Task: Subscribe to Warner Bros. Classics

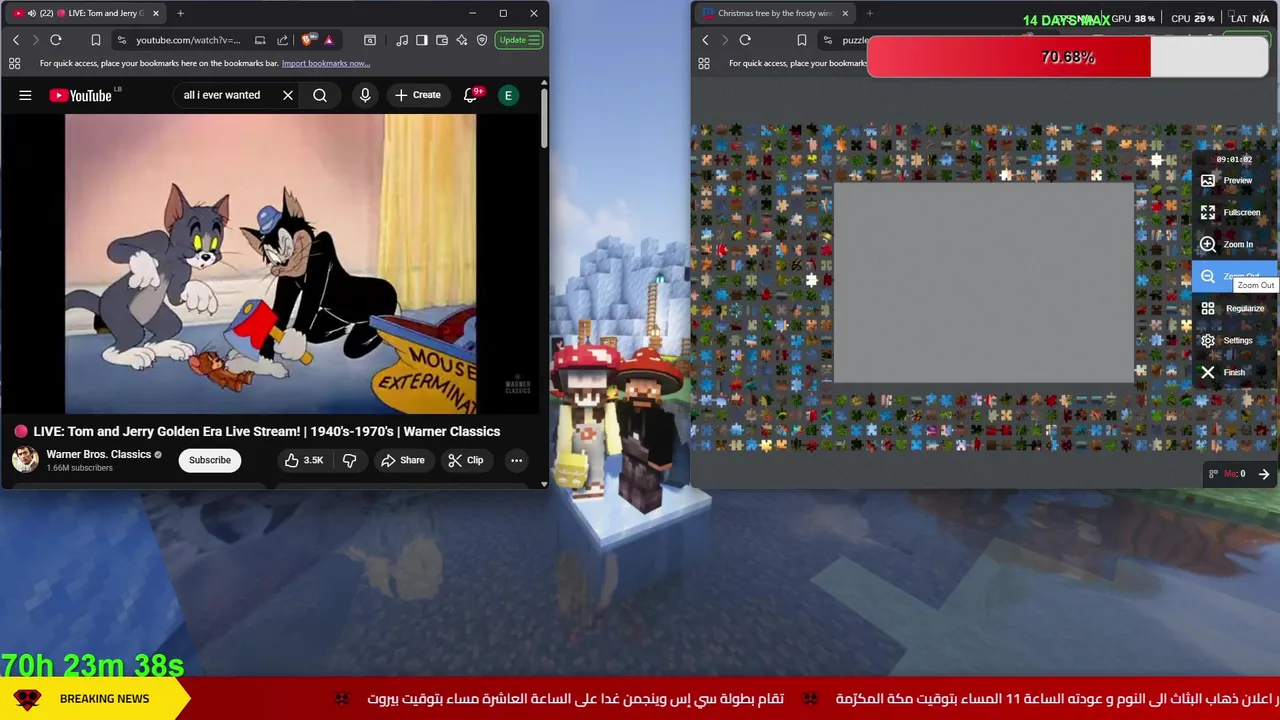Action: click(x=210, y=460)
